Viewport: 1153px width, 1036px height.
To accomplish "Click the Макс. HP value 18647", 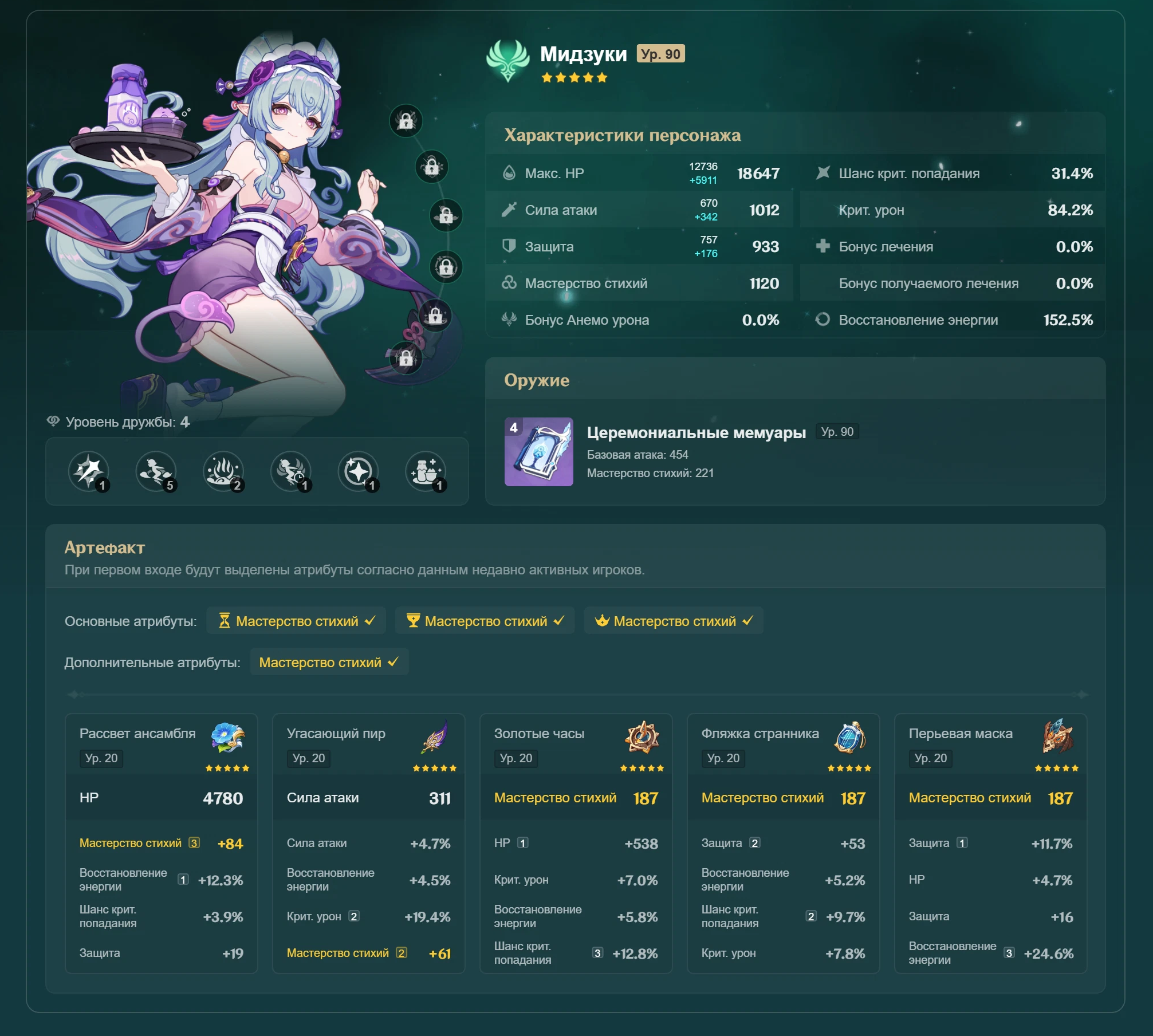I will click(x=758, y=174).
